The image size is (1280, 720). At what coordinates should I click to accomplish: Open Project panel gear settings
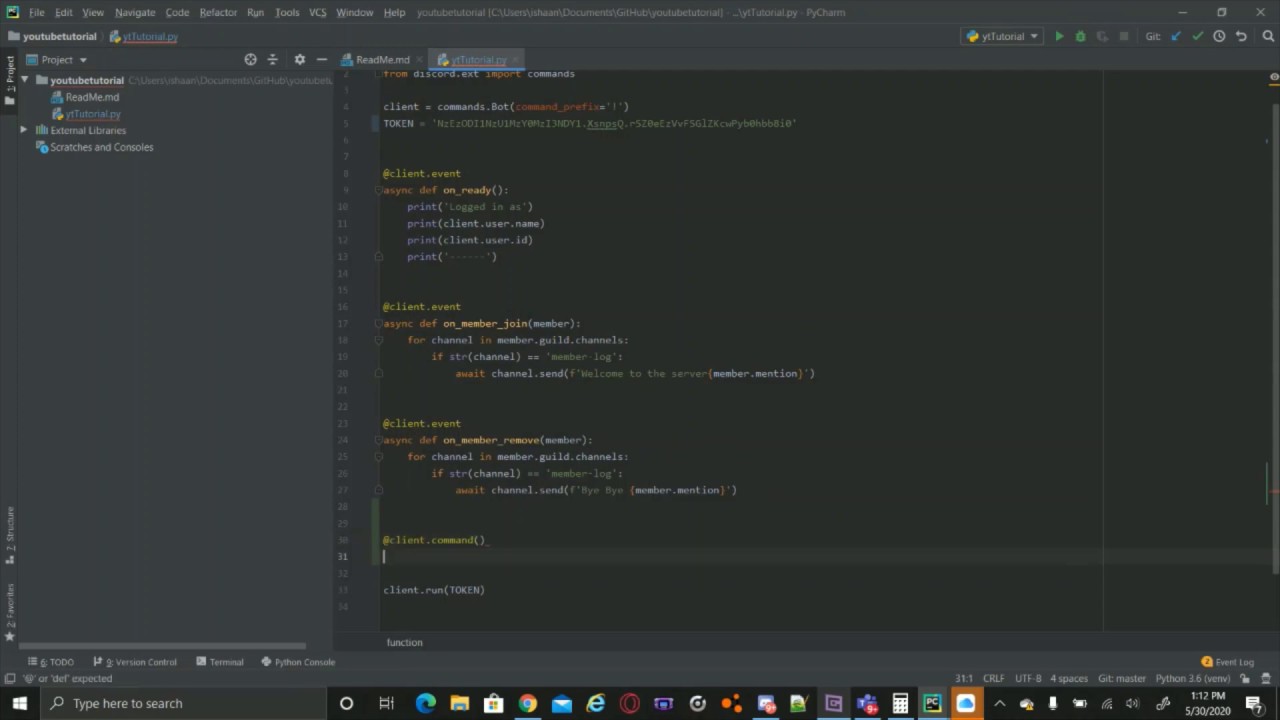pyautogui.click(x=299, y=59)
